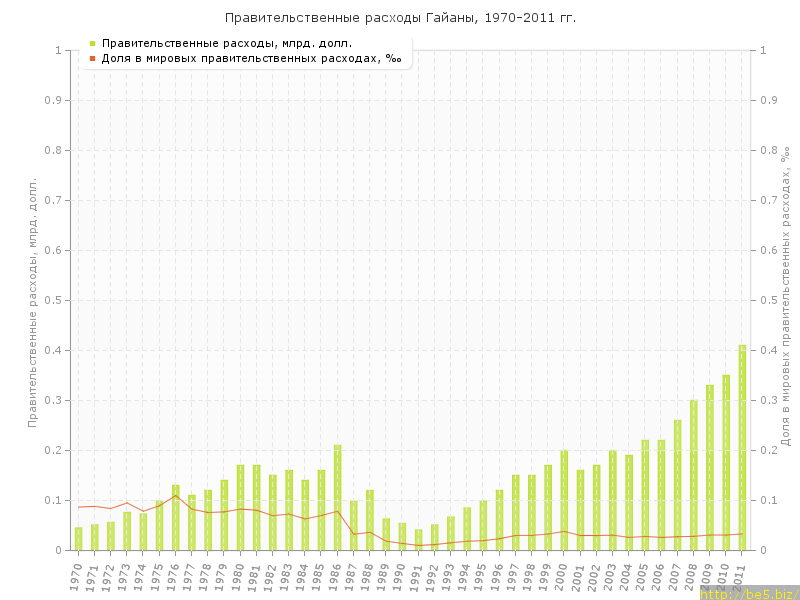Select the green bar for 1986
Viewport: 800px width, 600px height.
pos(337,497)
